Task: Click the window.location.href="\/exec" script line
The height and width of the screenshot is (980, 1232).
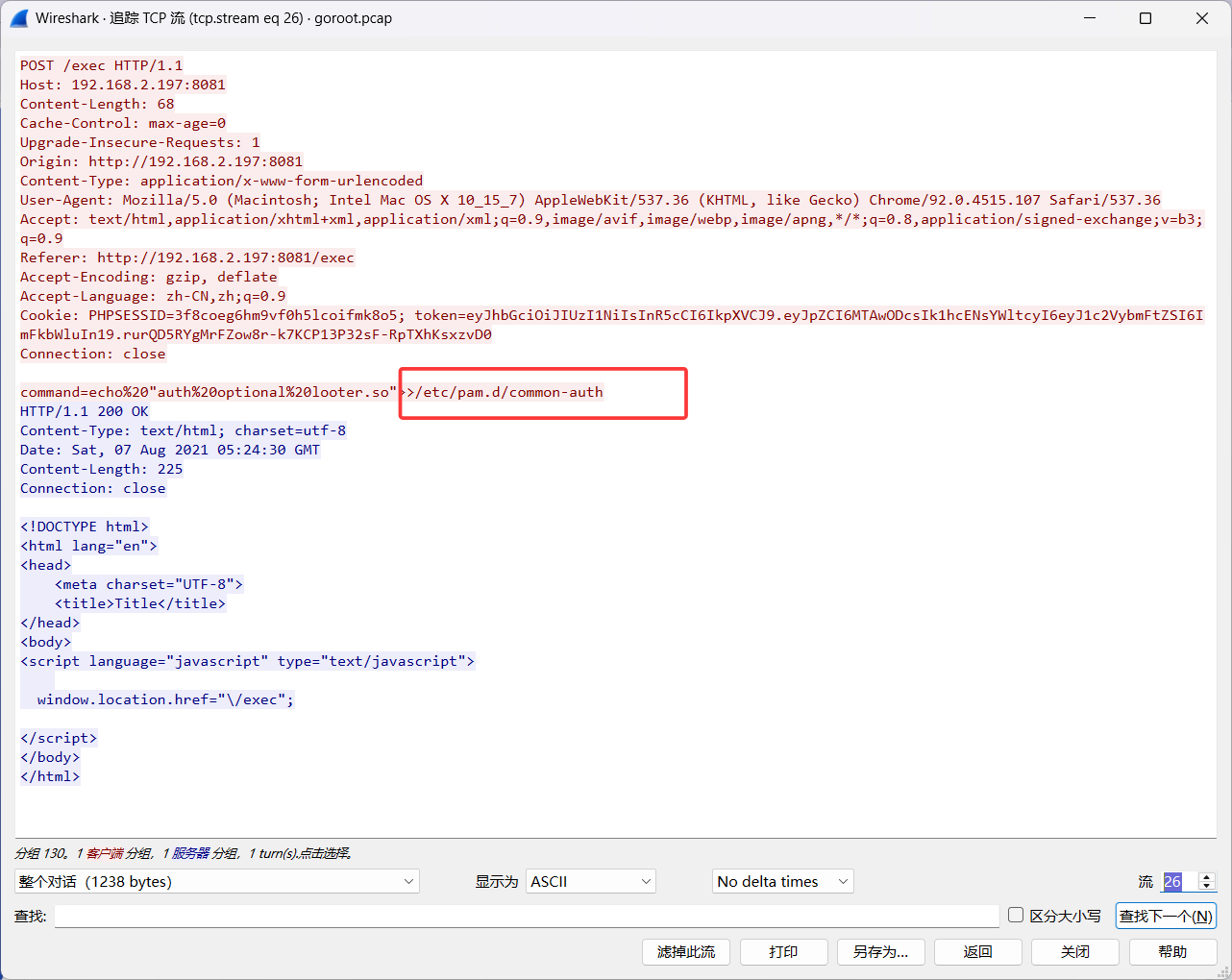Action: coord(165,699)
